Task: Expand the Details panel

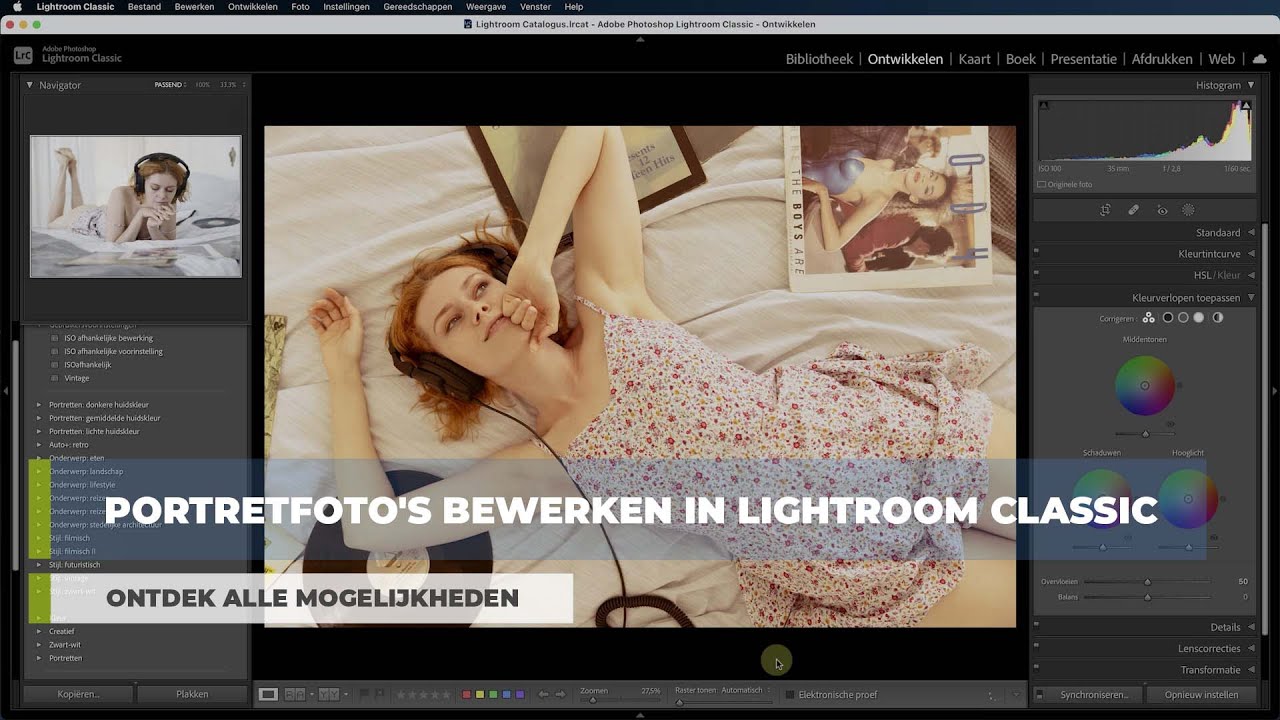Action: coord(1251,627)
